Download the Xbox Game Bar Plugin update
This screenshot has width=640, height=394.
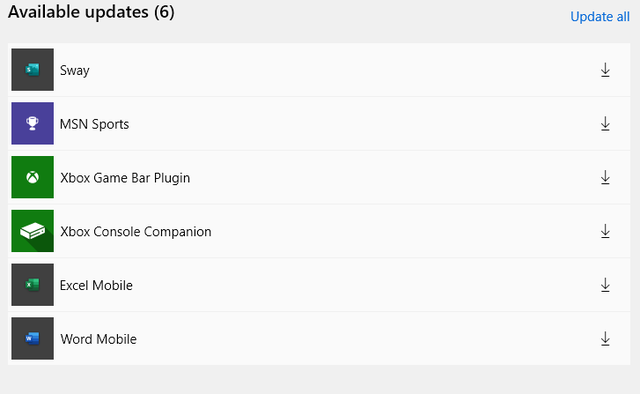pos(605,178)
